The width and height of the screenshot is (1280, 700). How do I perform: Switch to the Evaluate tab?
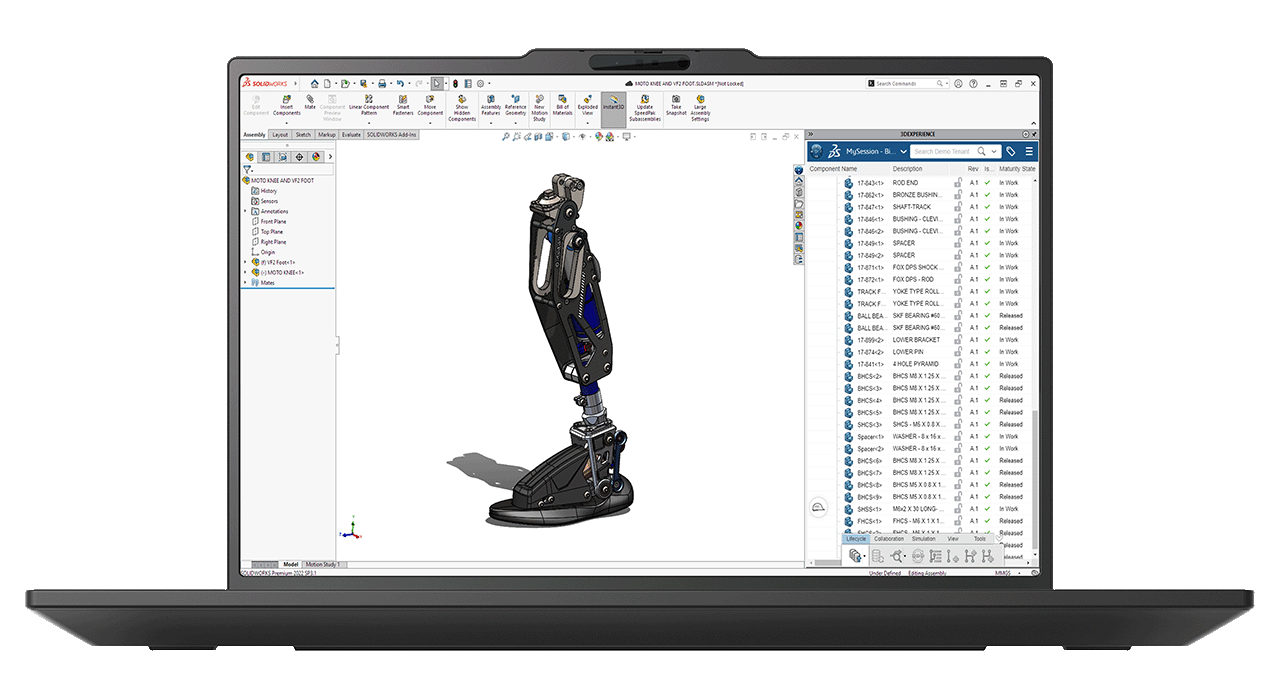[x=351, y=134]
